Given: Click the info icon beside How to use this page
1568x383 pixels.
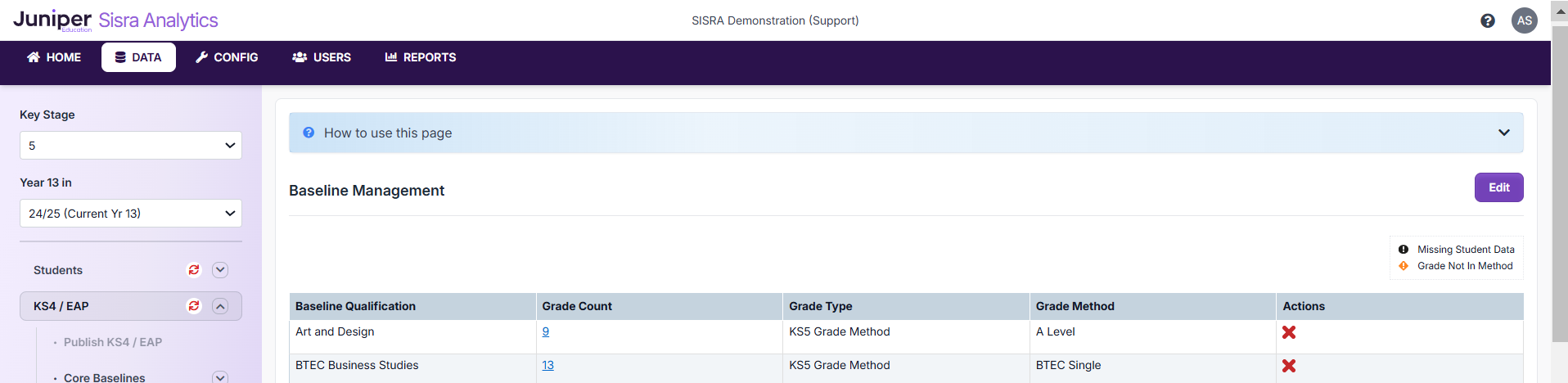Looking at the screenshot, I should 309,133.
